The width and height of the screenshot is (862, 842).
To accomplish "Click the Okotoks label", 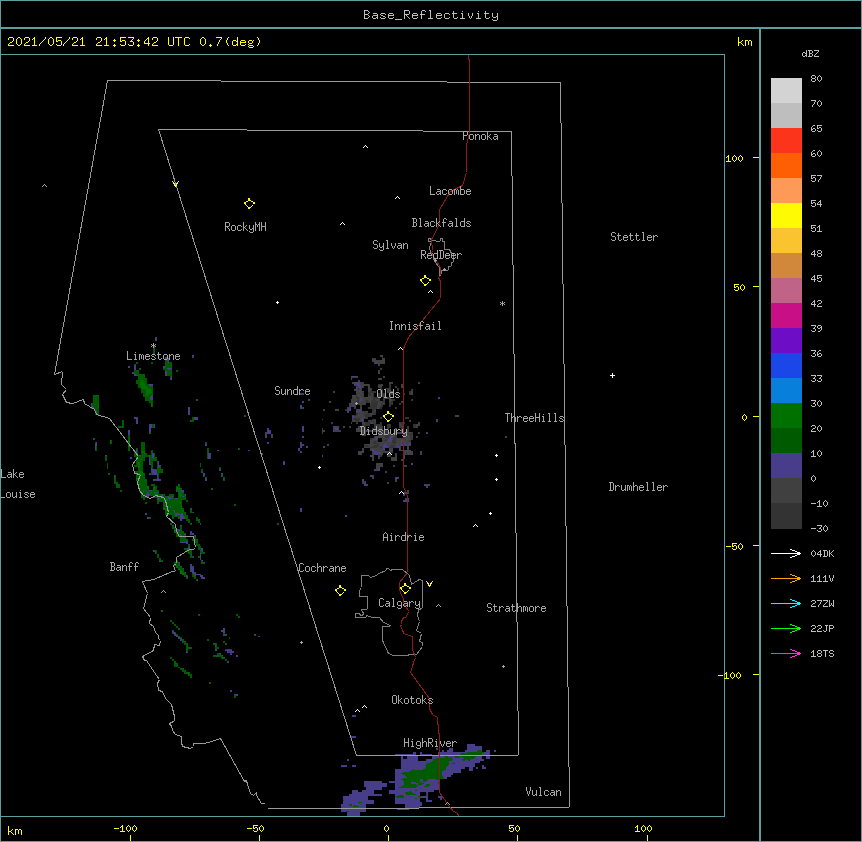I will pos(412,700).
